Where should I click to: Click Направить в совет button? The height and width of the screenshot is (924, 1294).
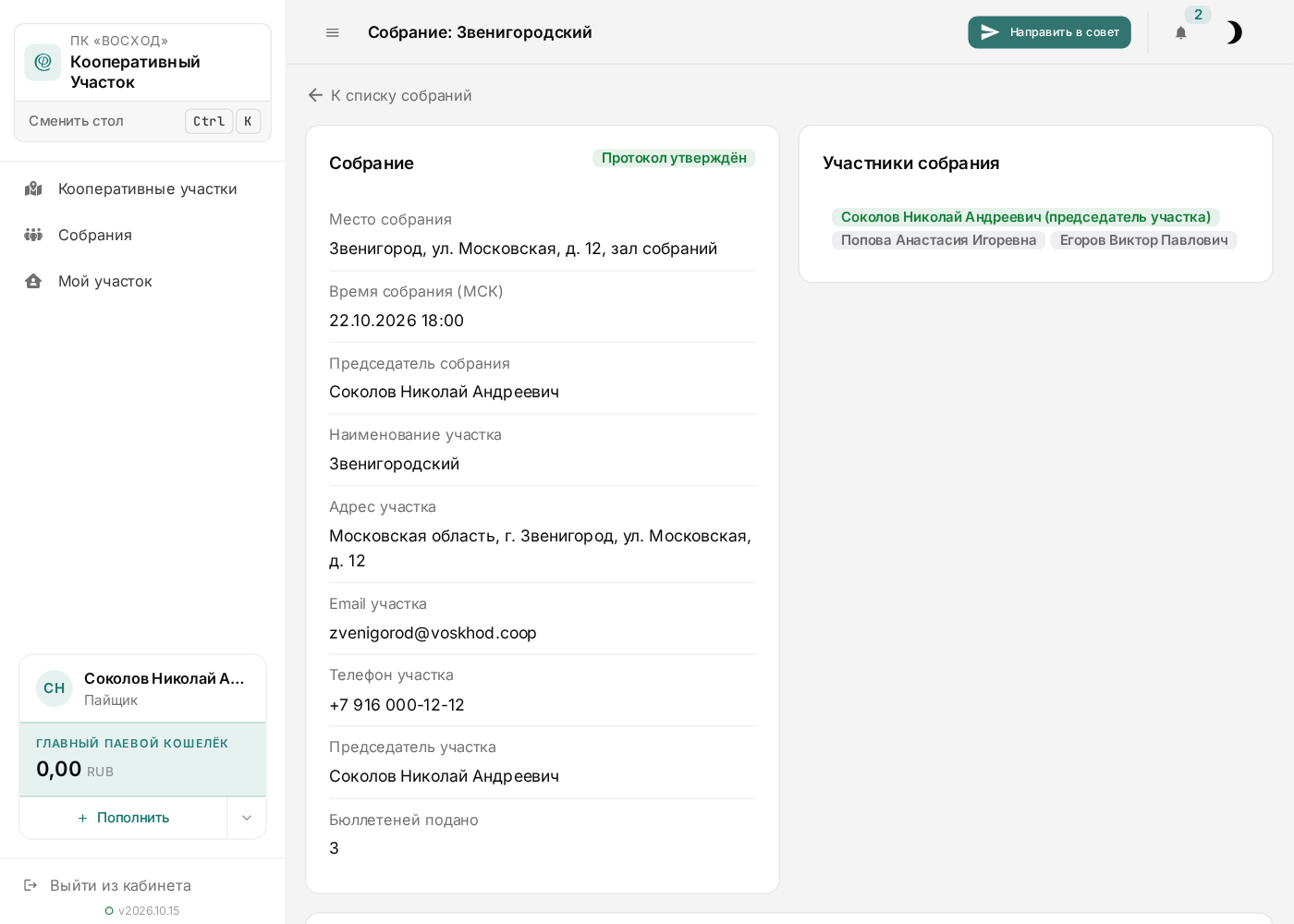click(1049, 32)
